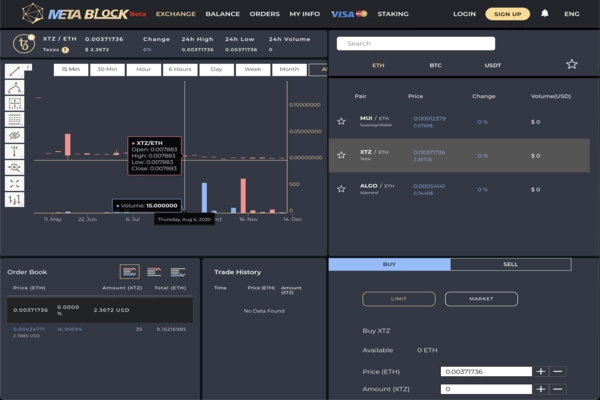Click the Tezos info warning badge

(65, 50)
